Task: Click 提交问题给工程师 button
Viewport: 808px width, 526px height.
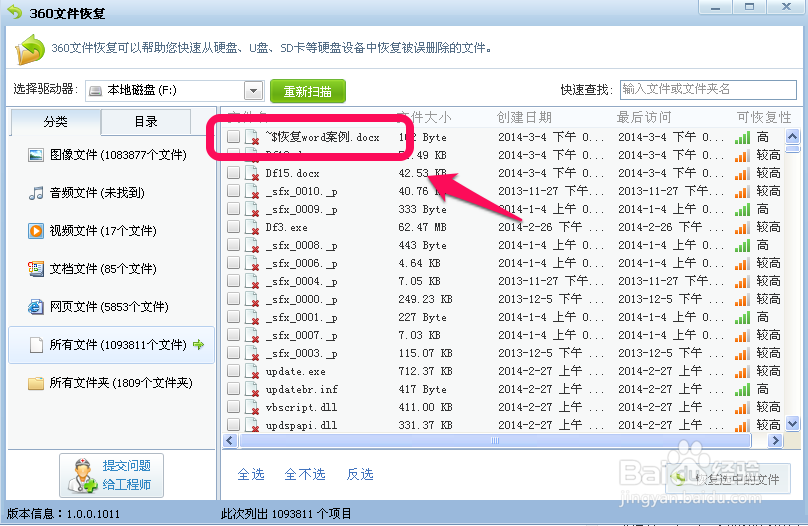Action: point(111,476)
